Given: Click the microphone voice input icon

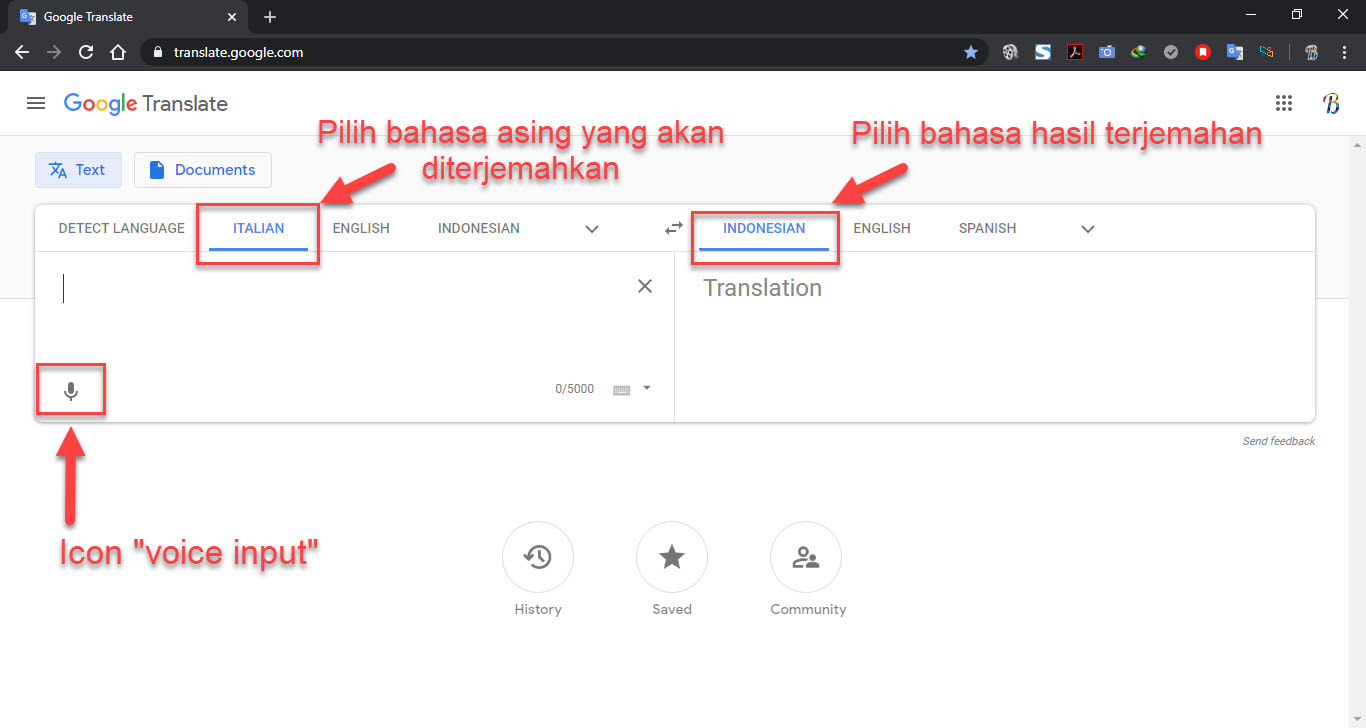Looking at the screenshot, I should click(71, 391).
